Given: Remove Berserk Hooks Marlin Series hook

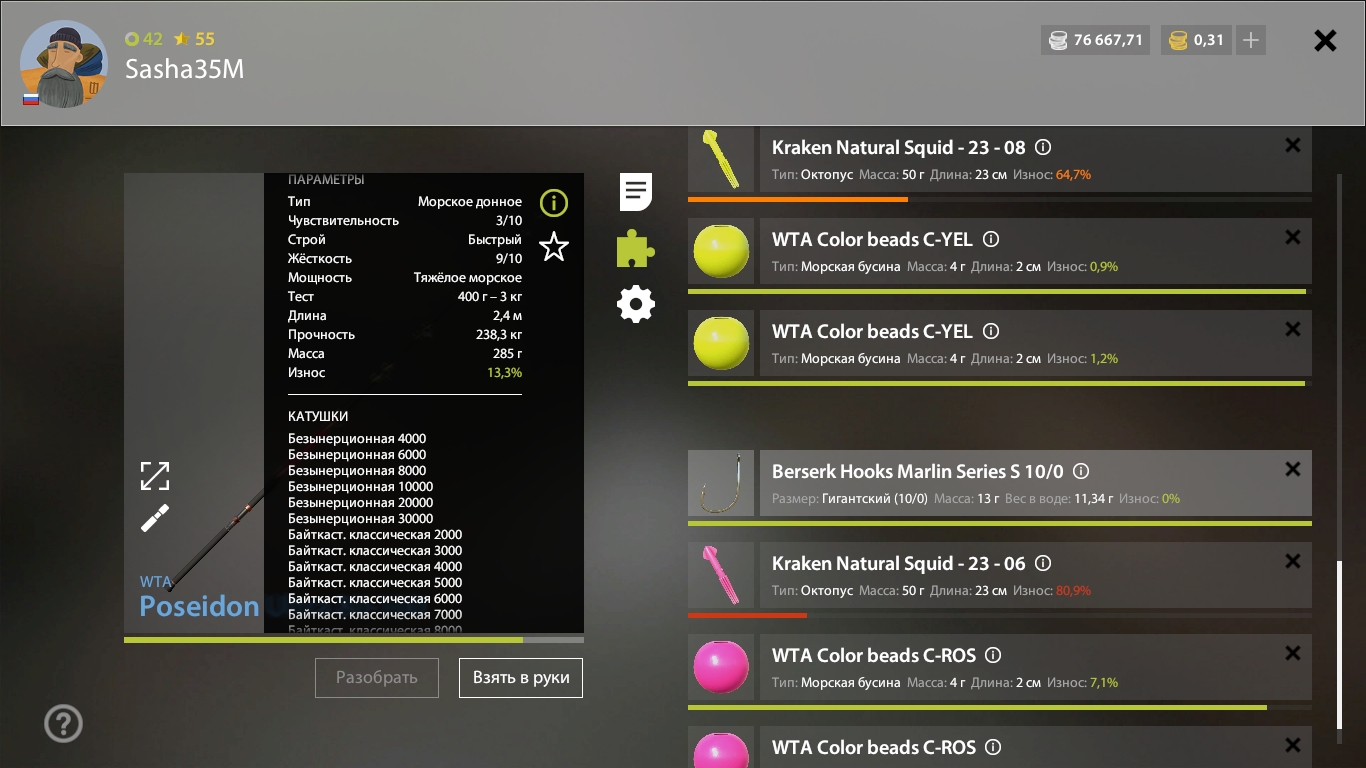Looking at the screenshot, I should click(x=1292, y=470).
